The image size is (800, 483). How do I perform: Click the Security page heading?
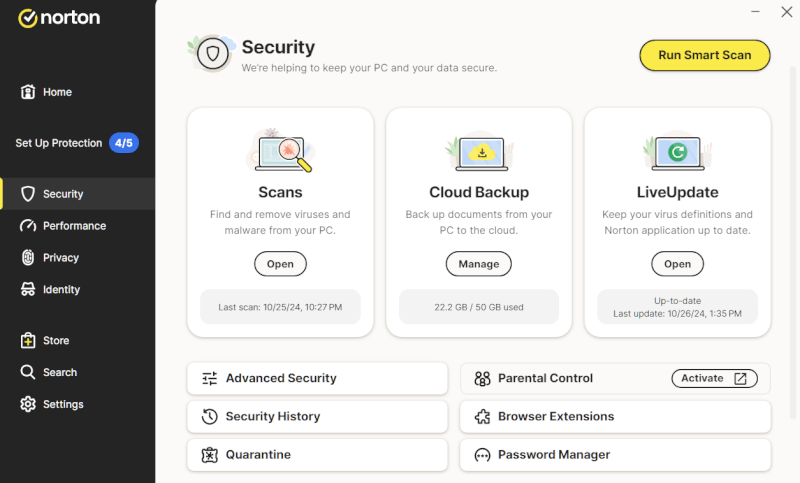278,47
